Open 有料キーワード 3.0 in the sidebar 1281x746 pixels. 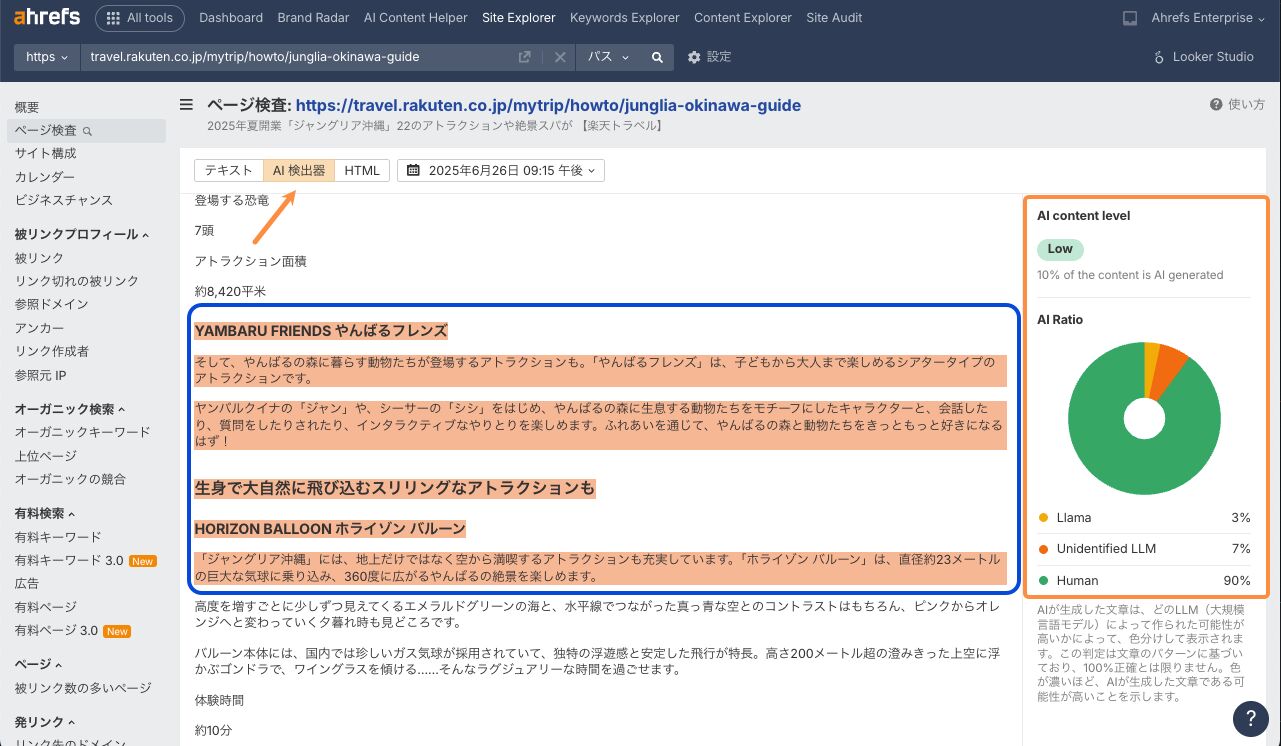tap(70, 560)
